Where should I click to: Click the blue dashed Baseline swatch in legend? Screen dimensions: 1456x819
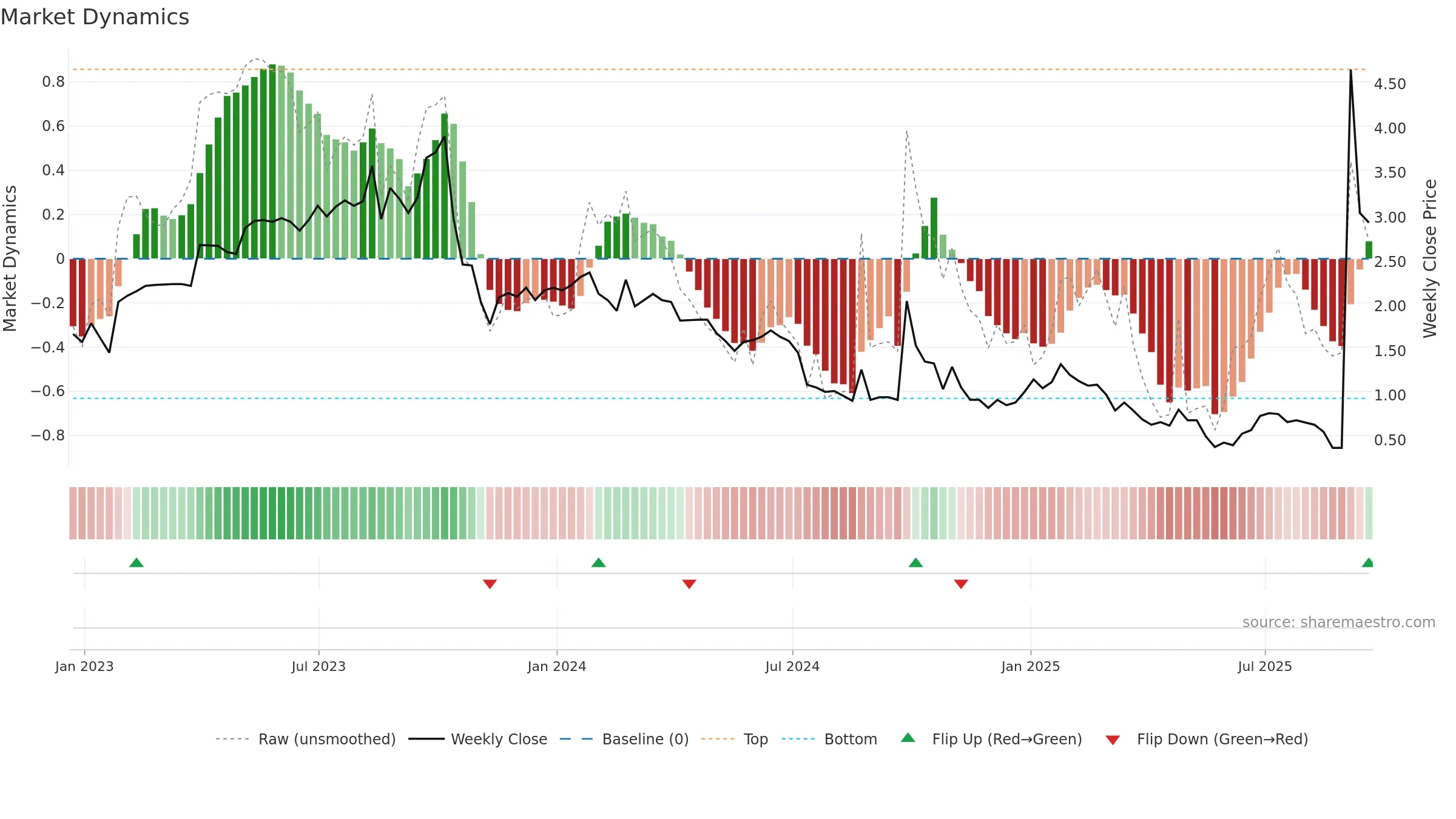pos(576,739)
